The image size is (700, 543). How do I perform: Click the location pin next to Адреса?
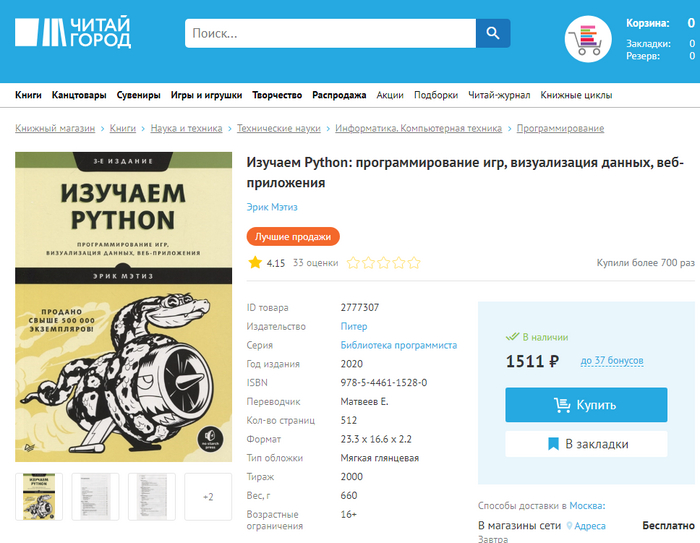point(569,526)
